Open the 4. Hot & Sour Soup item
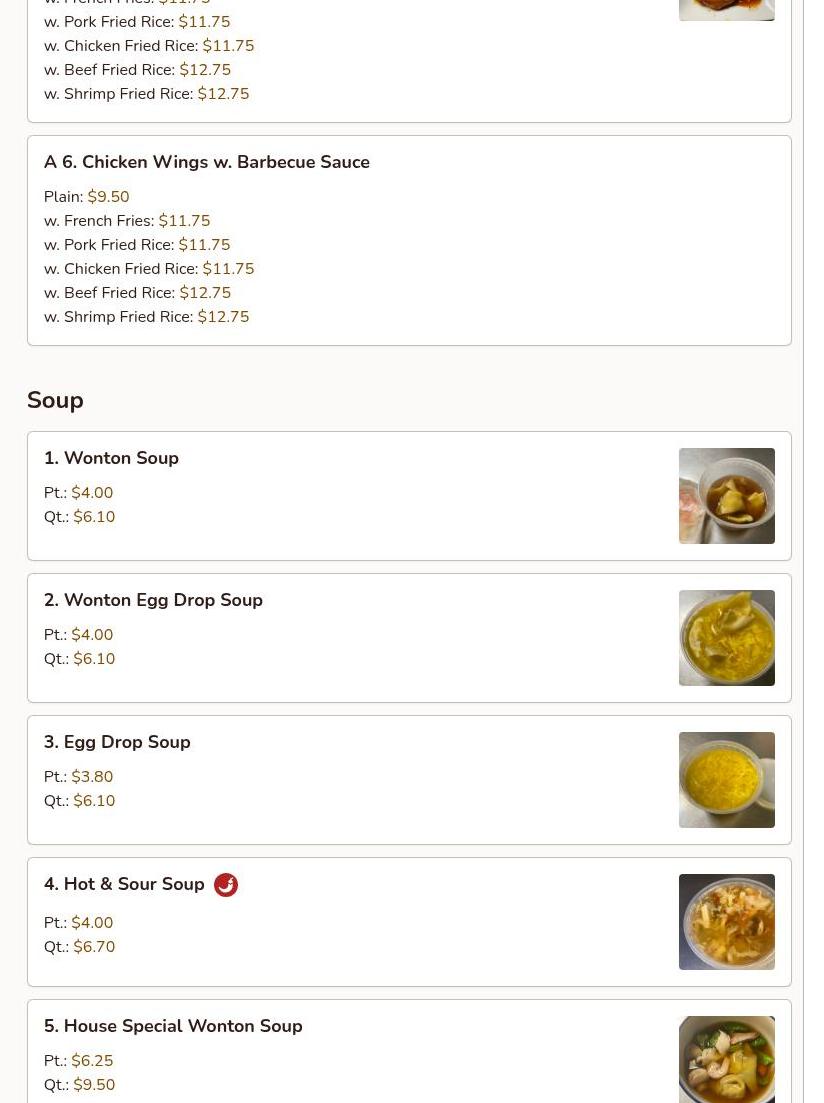This screenshot has width=824, height=1103. (x=124, y=884)
